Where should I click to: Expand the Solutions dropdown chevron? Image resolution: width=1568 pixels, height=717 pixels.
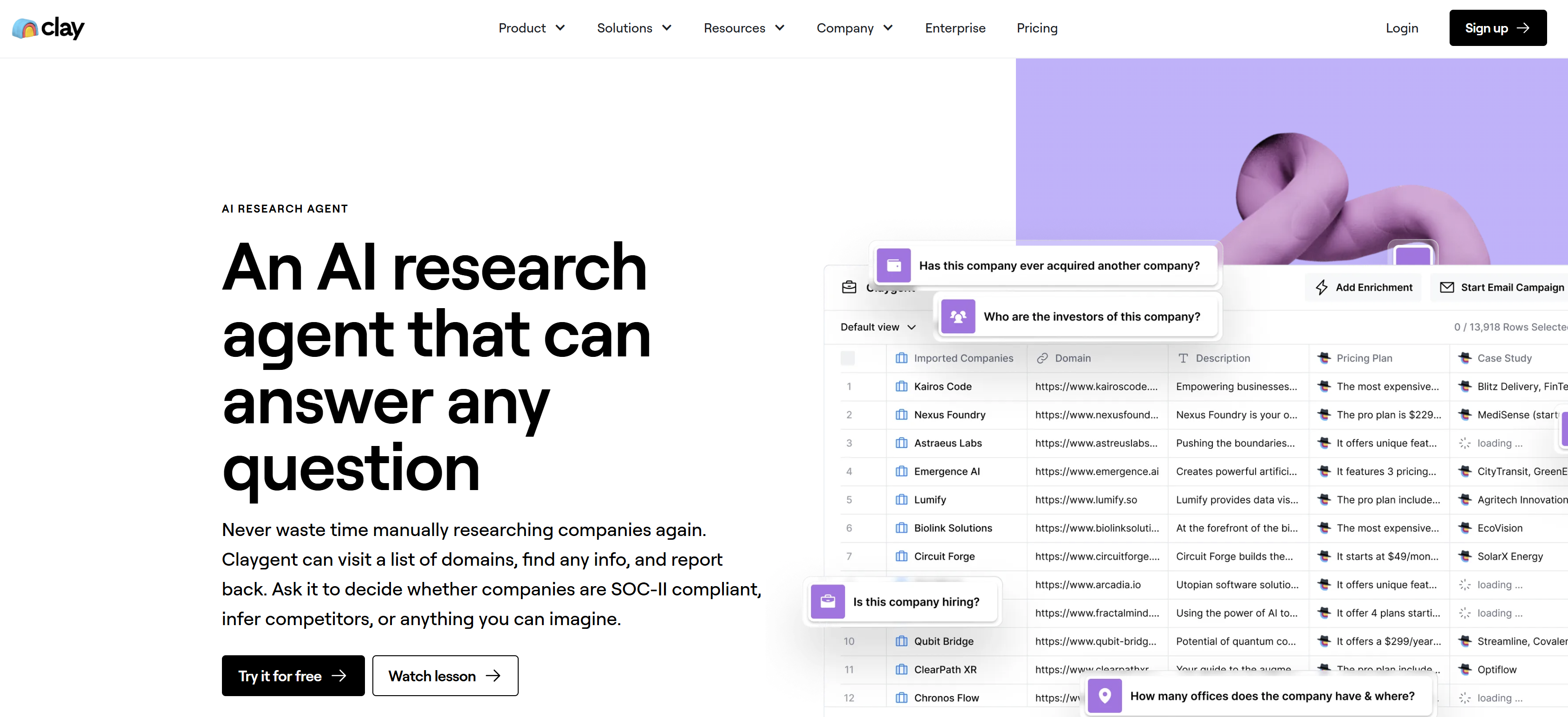click(666, 28)
